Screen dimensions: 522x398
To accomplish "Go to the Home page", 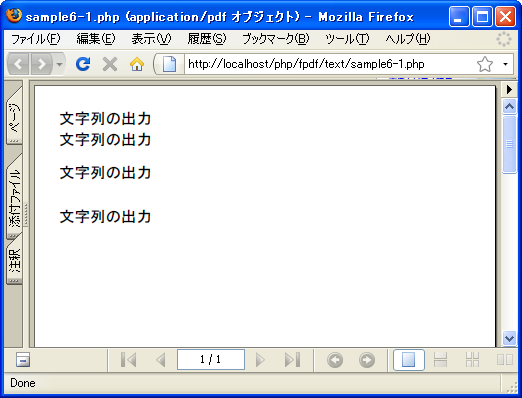I will pyautogui.click(x=137, y=64).
